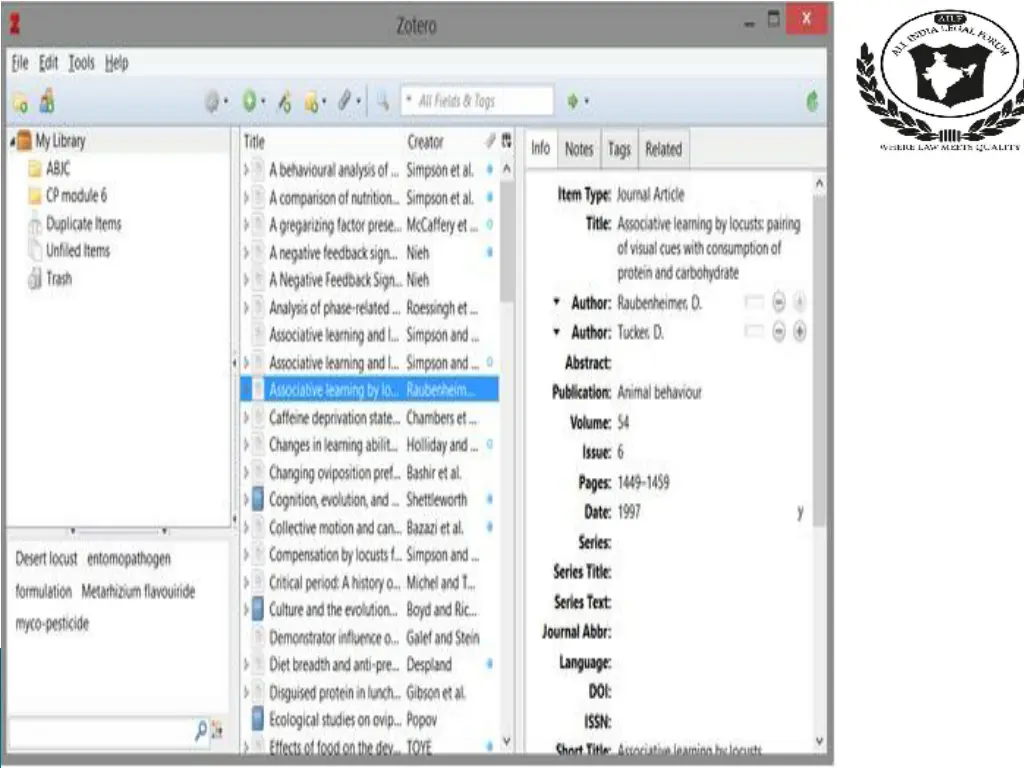Open the File menu
This screenshot has height=768, width=1024.
click(20, 63)
